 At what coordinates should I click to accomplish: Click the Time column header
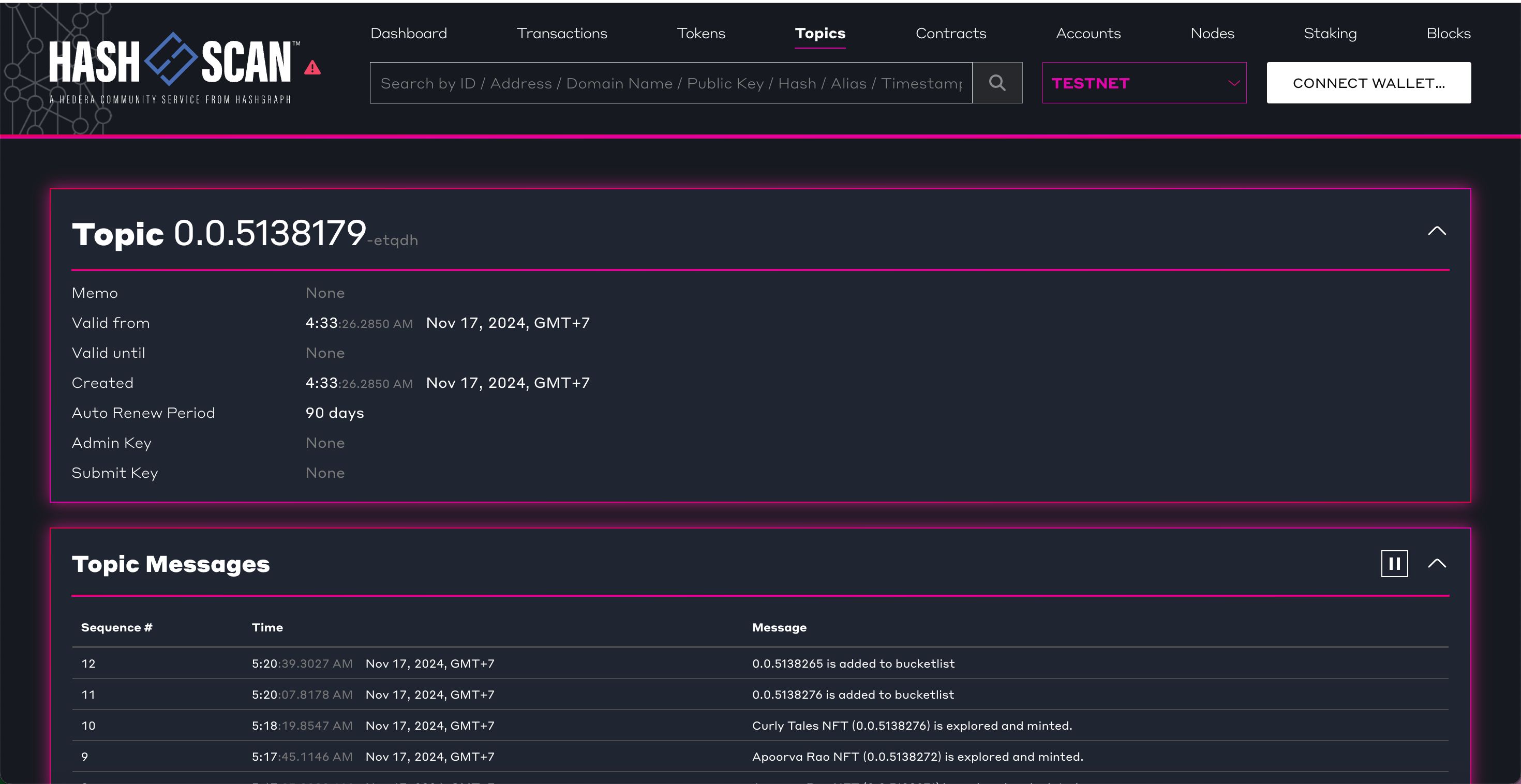tap(267, 627)
